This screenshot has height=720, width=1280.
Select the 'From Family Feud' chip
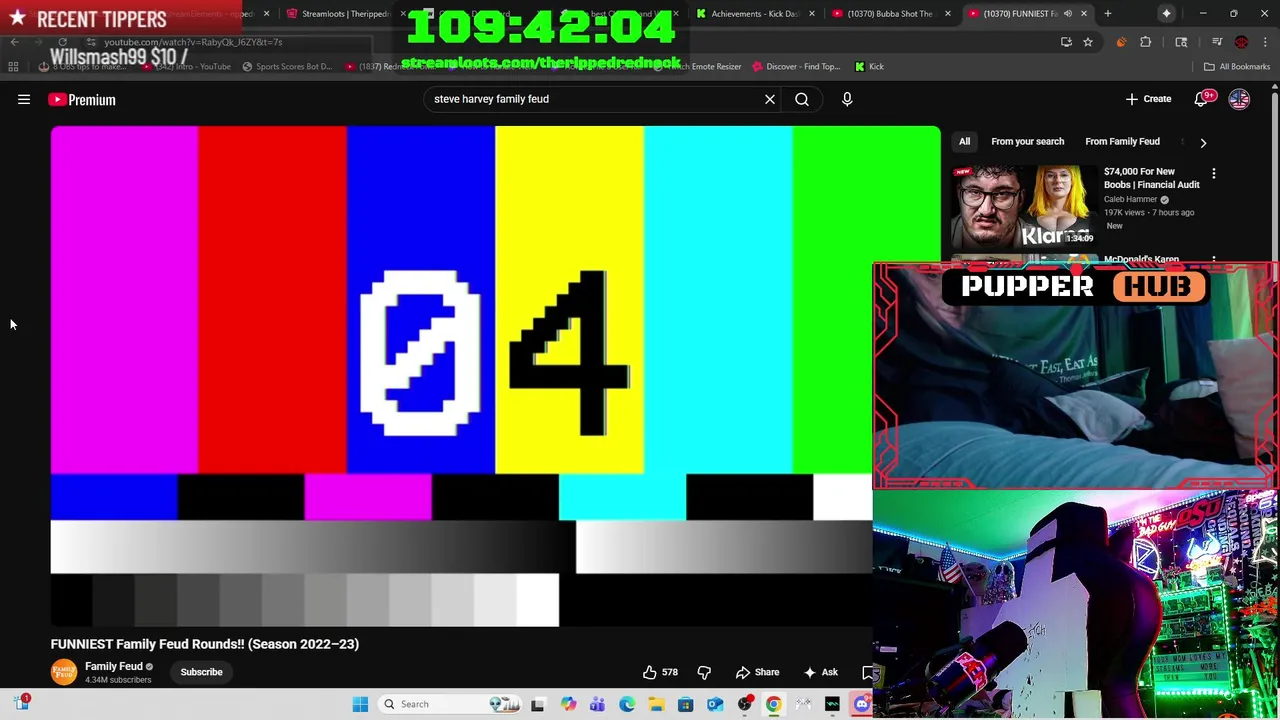(1122, 142)
